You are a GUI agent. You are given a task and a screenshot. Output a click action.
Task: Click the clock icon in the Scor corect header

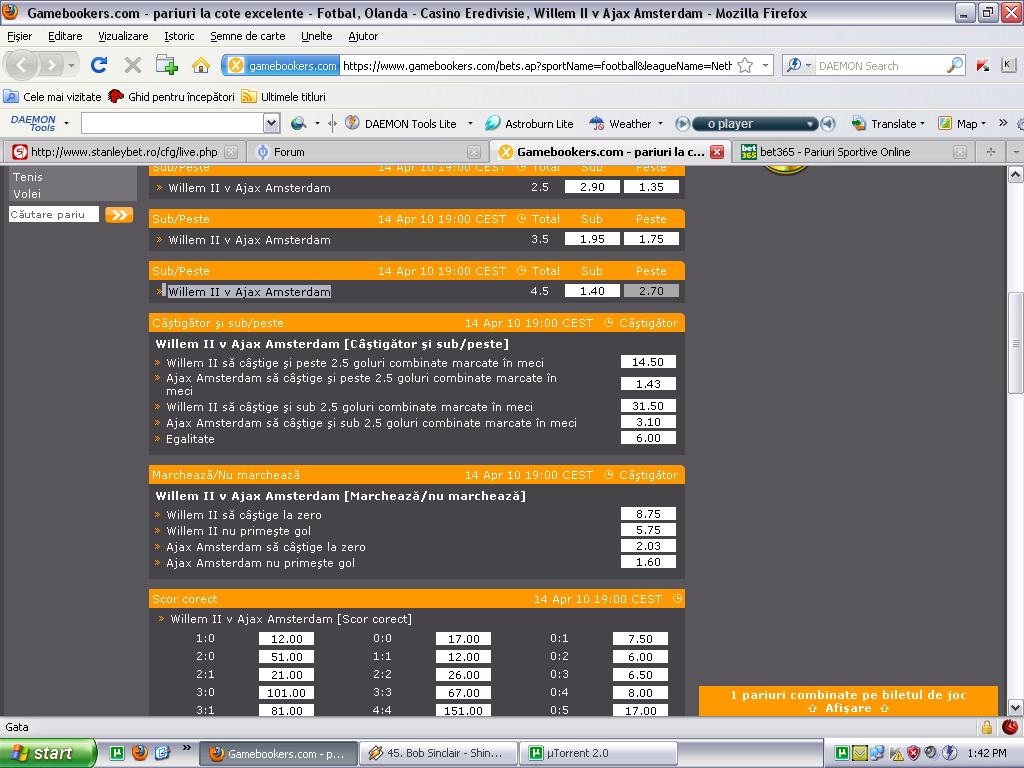tap(677, 599)
